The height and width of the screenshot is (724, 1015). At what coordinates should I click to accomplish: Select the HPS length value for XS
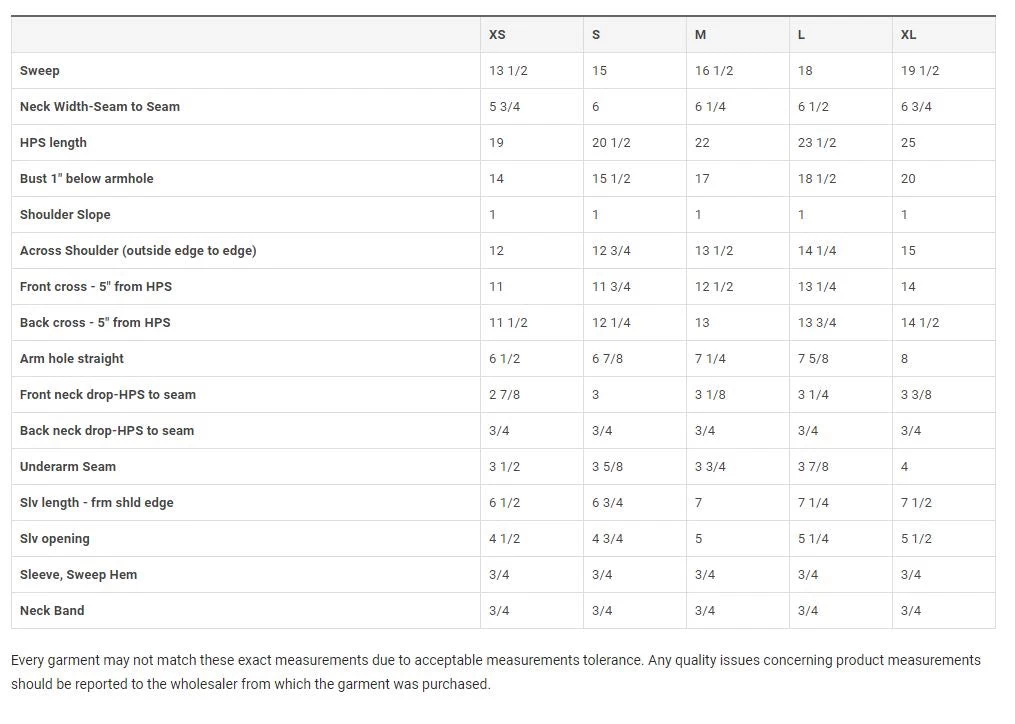tap(496, 143)
